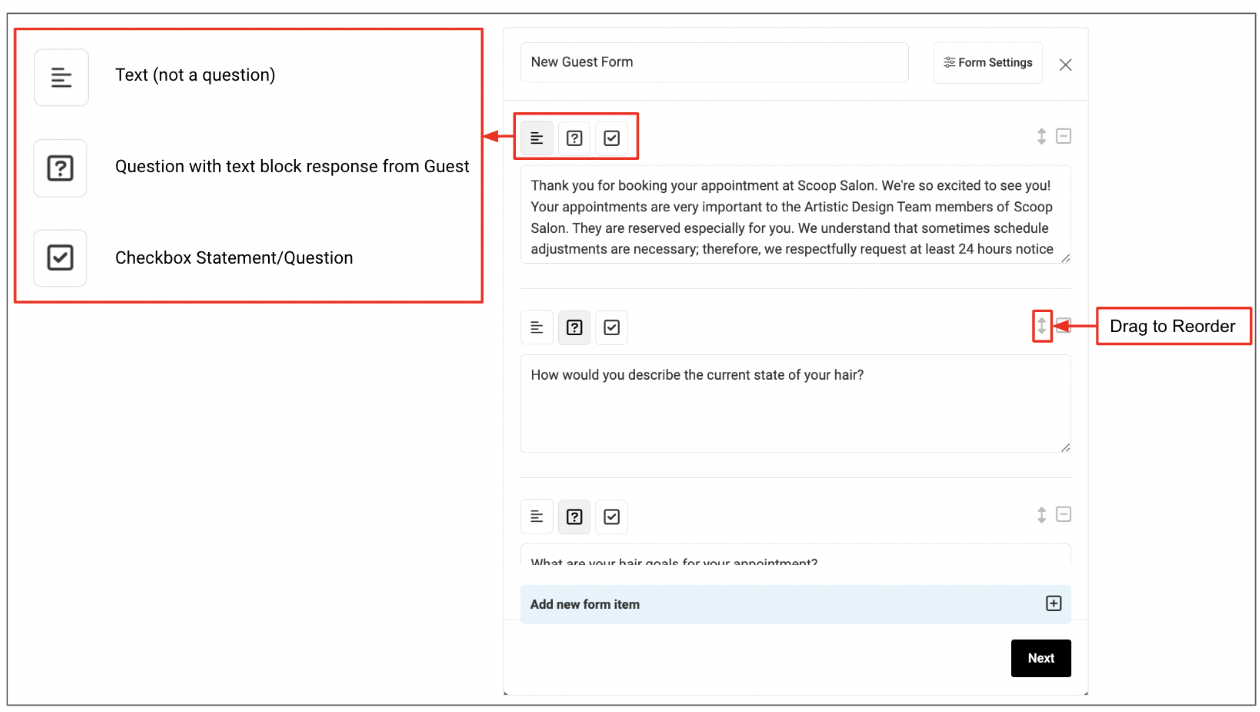Set second form item to Checkbox type
Image resolution: width=1260 pixels, height=712 pixels.
coord(612,327)
